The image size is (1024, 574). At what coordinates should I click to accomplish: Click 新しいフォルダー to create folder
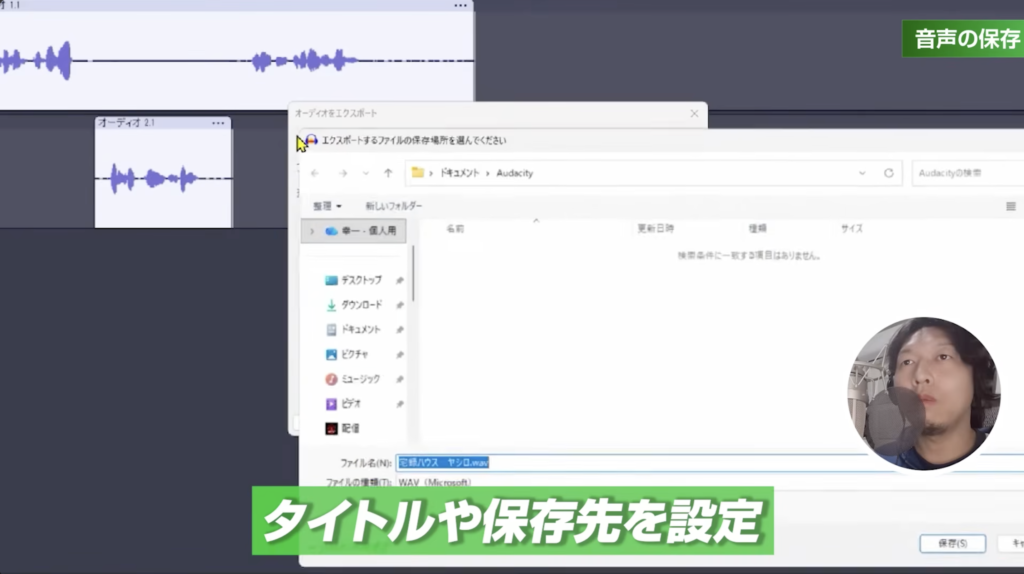pyautogui.click(x=393, y=206)
